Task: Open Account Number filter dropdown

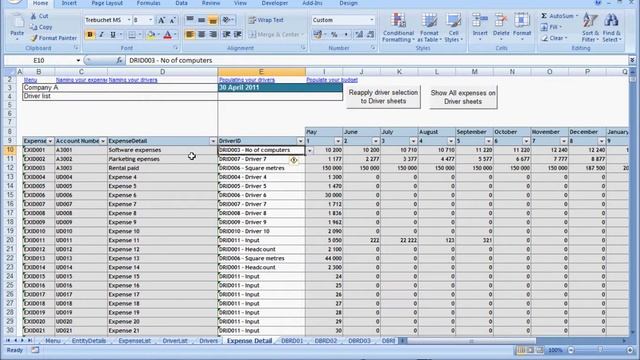Action: click(103, 141)
